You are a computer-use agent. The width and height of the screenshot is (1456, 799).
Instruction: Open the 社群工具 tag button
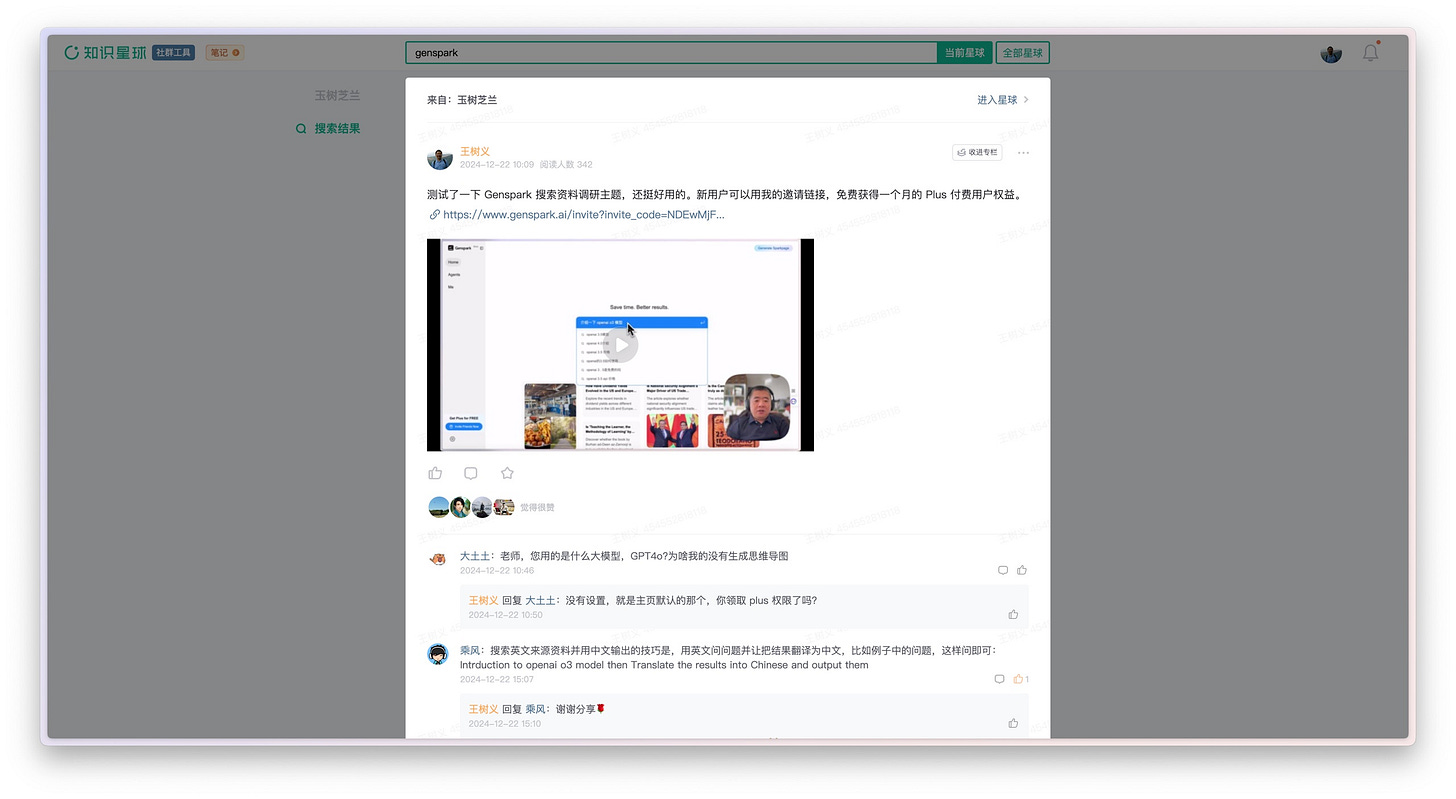173,52
